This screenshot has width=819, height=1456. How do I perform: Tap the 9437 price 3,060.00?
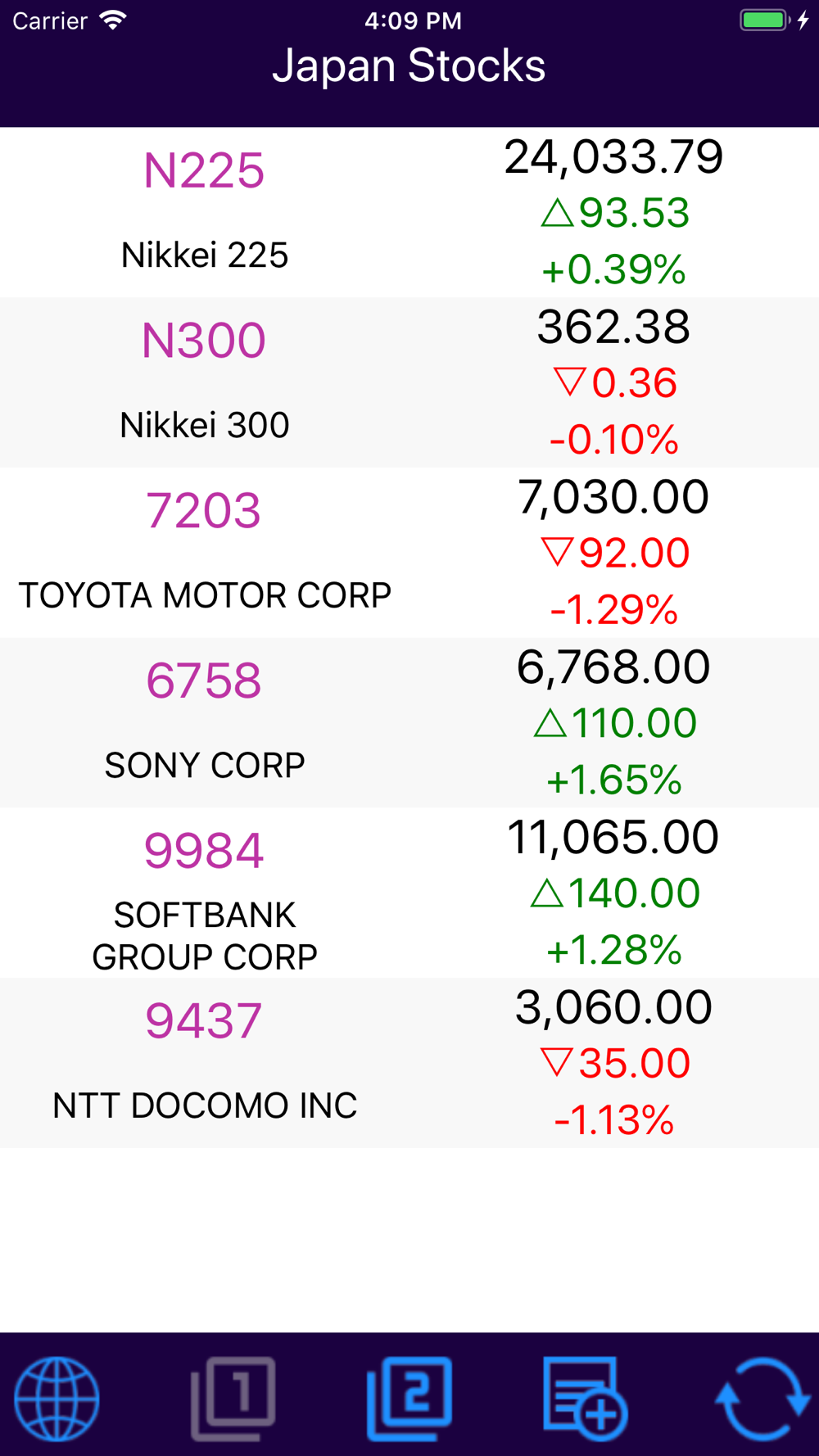[613, 1007]
